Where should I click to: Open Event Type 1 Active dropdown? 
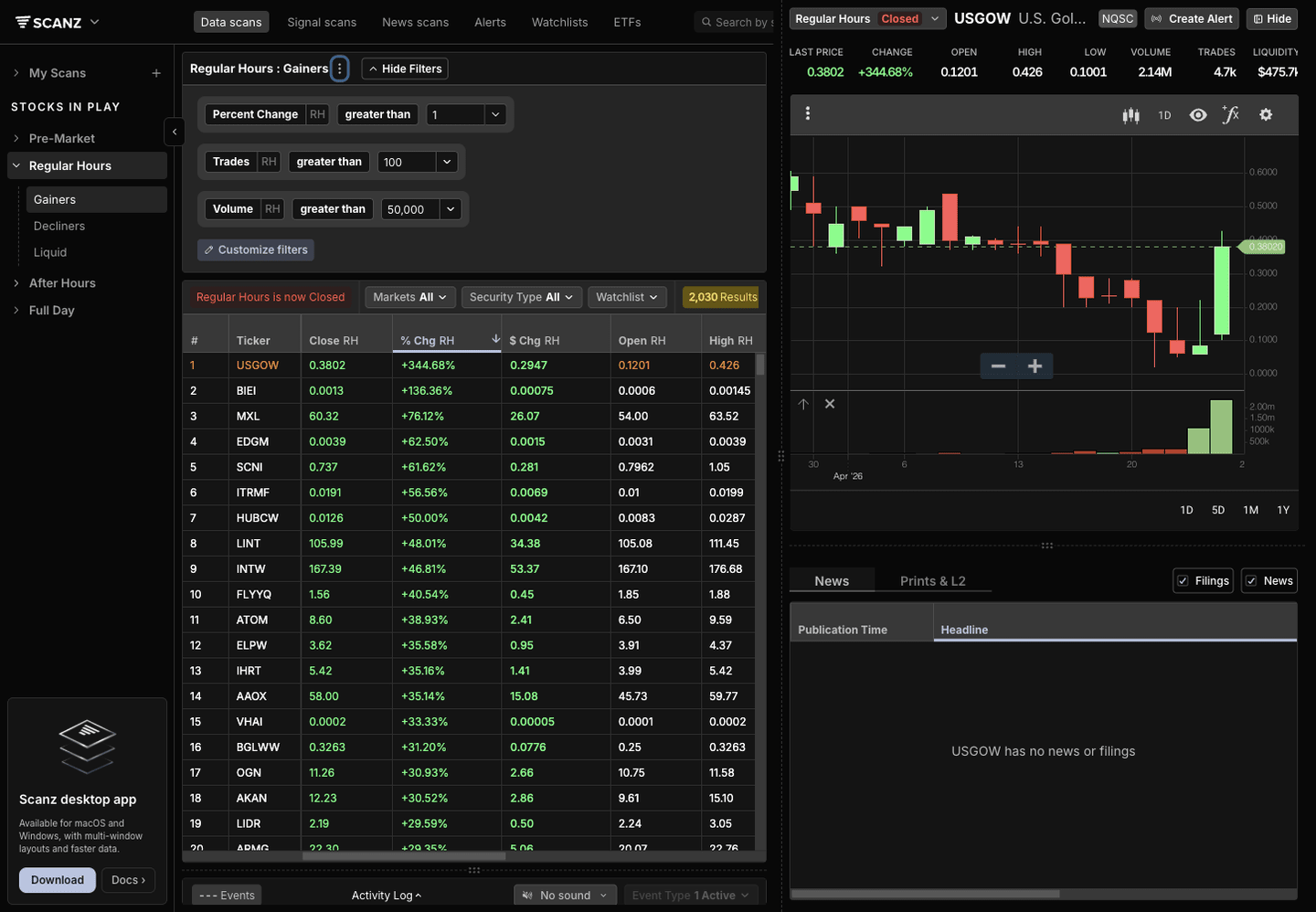click(x=690, y=896)
